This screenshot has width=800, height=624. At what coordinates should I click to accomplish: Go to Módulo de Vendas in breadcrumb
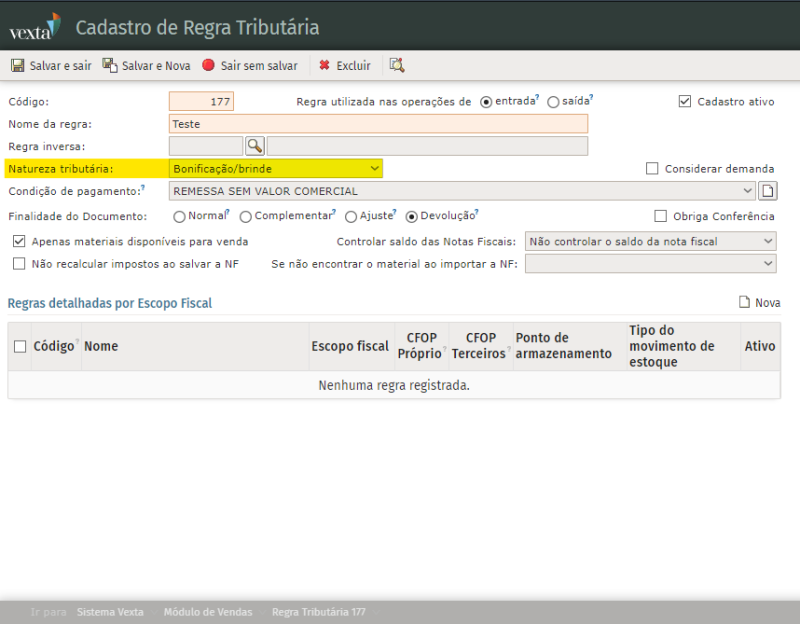207,612
